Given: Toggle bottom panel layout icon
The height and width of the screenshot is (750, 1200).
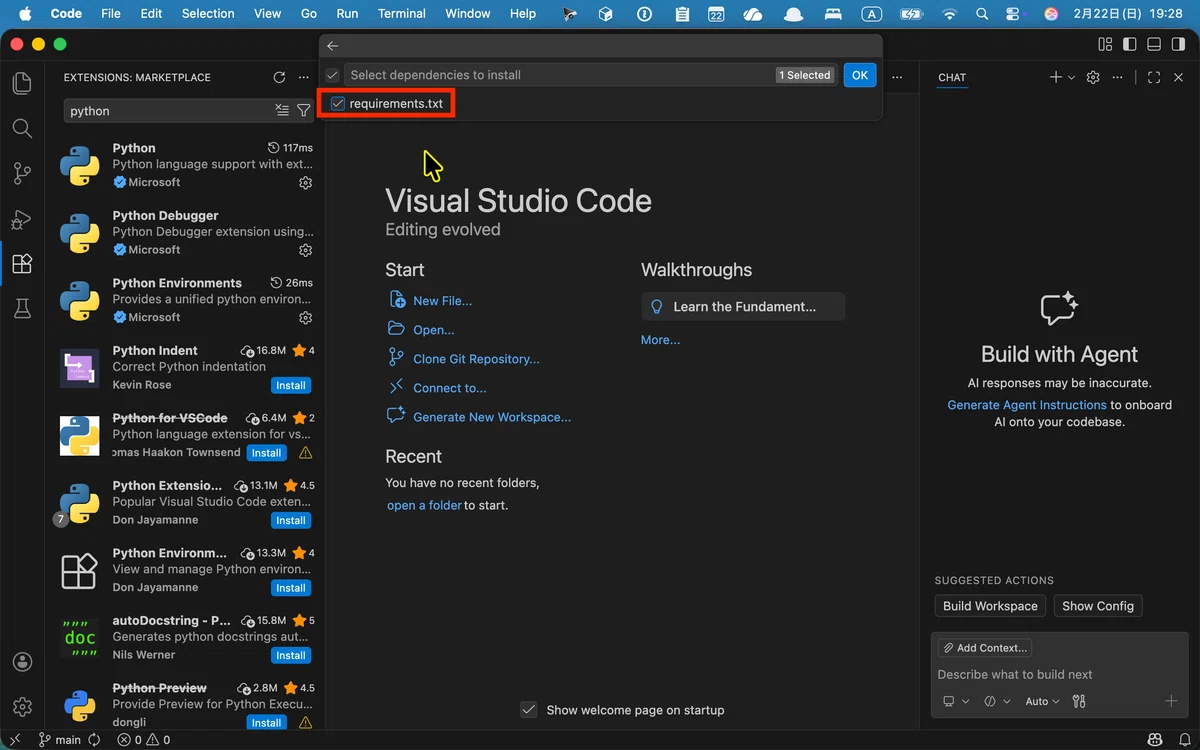Looking at the screenshot, I should click(1154, 44).
